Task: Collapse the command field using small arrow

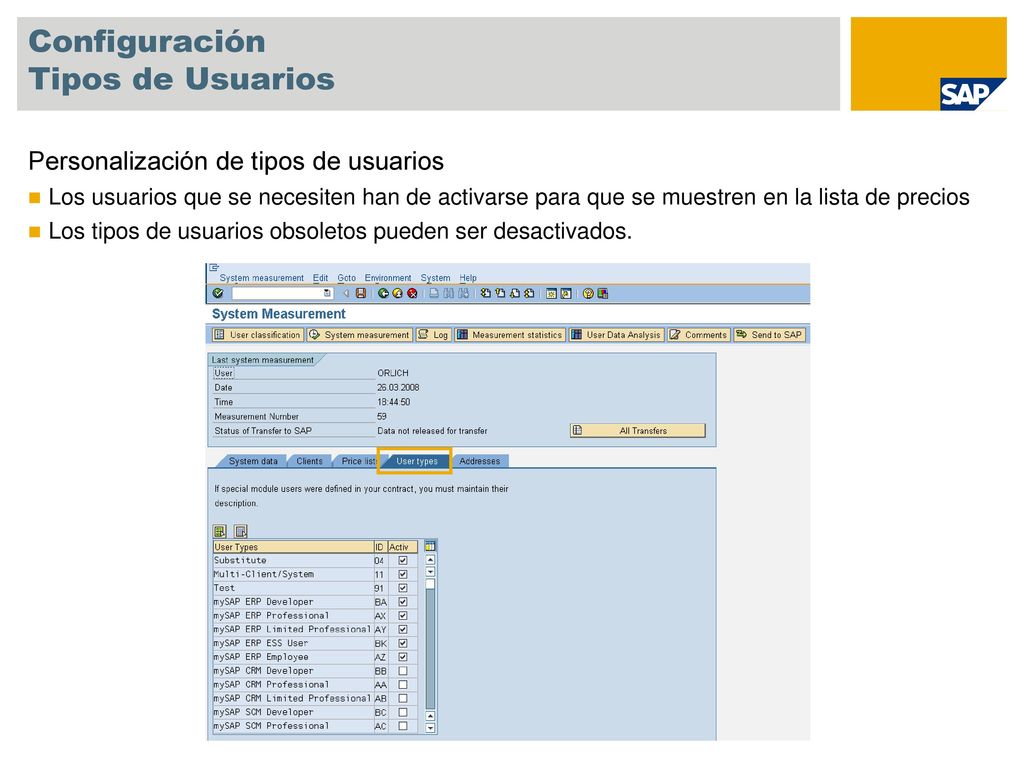Action: tap(346, 294)
